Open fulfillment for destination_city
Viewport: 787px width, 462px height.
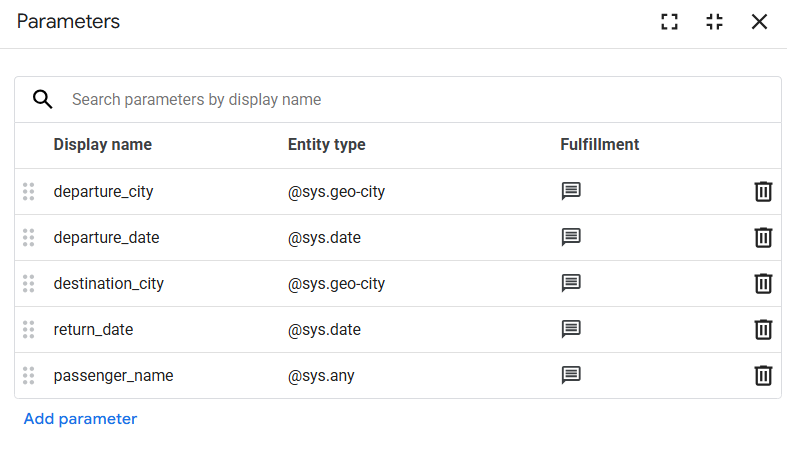click(571, 283)
